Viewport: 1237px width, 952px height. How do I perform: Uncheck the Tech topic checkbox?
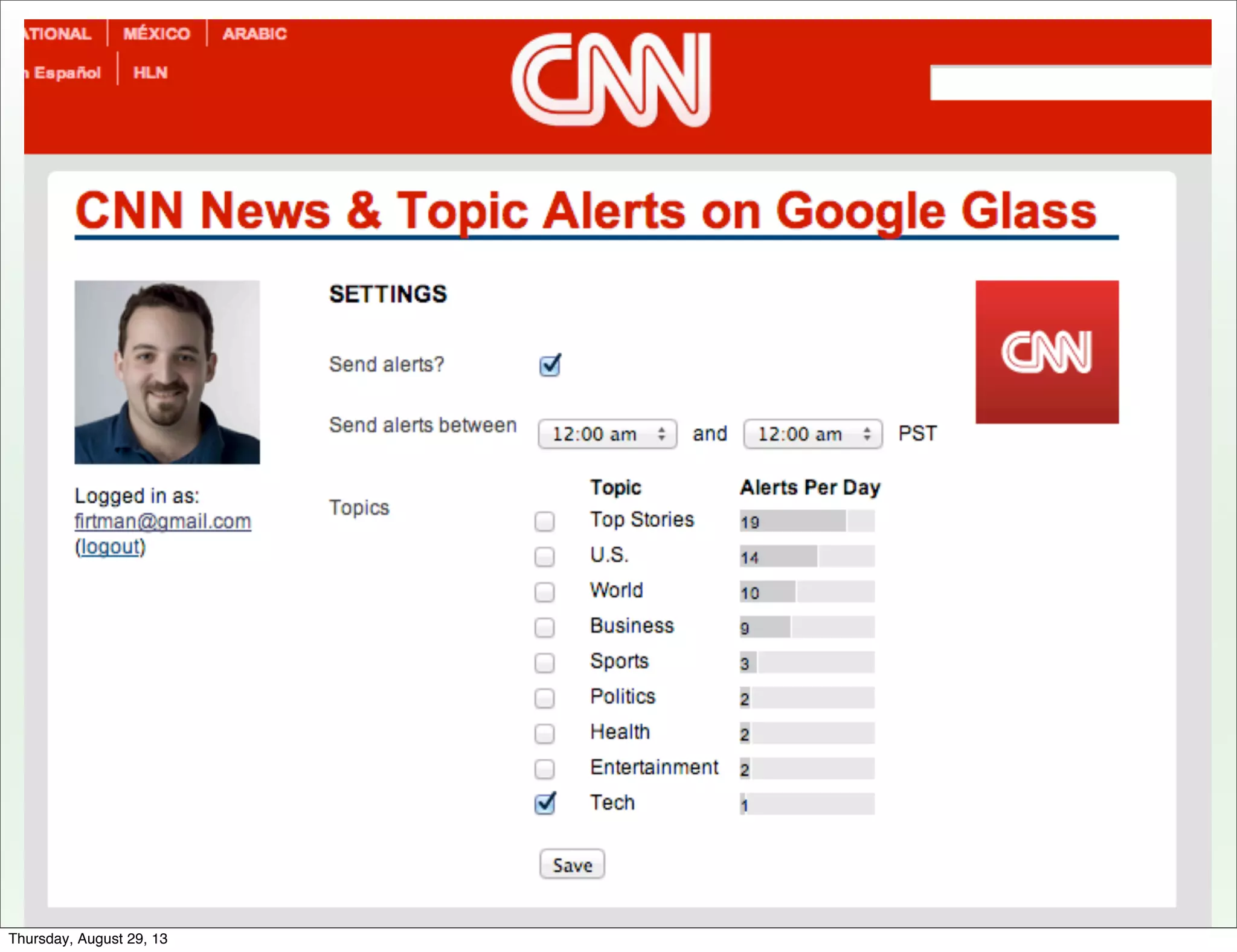point(544,804)
